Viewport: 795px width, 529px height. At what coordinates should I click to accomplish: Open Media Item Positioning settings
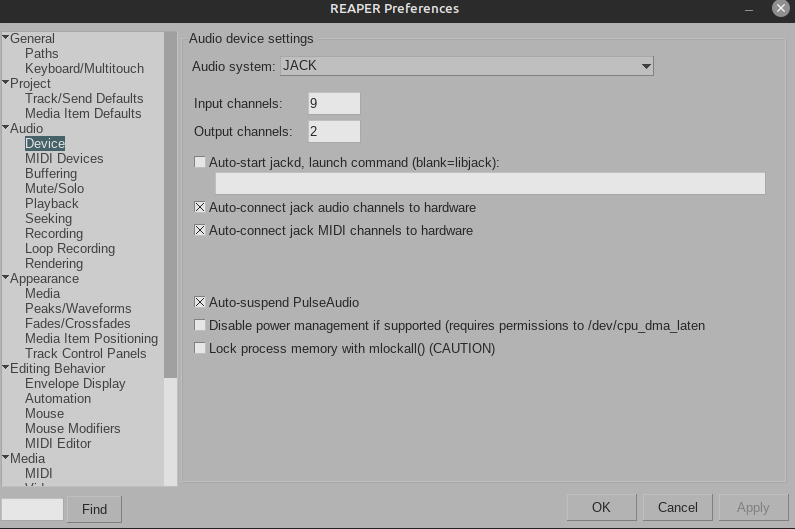pyautogui.click(x=92, y=338)
